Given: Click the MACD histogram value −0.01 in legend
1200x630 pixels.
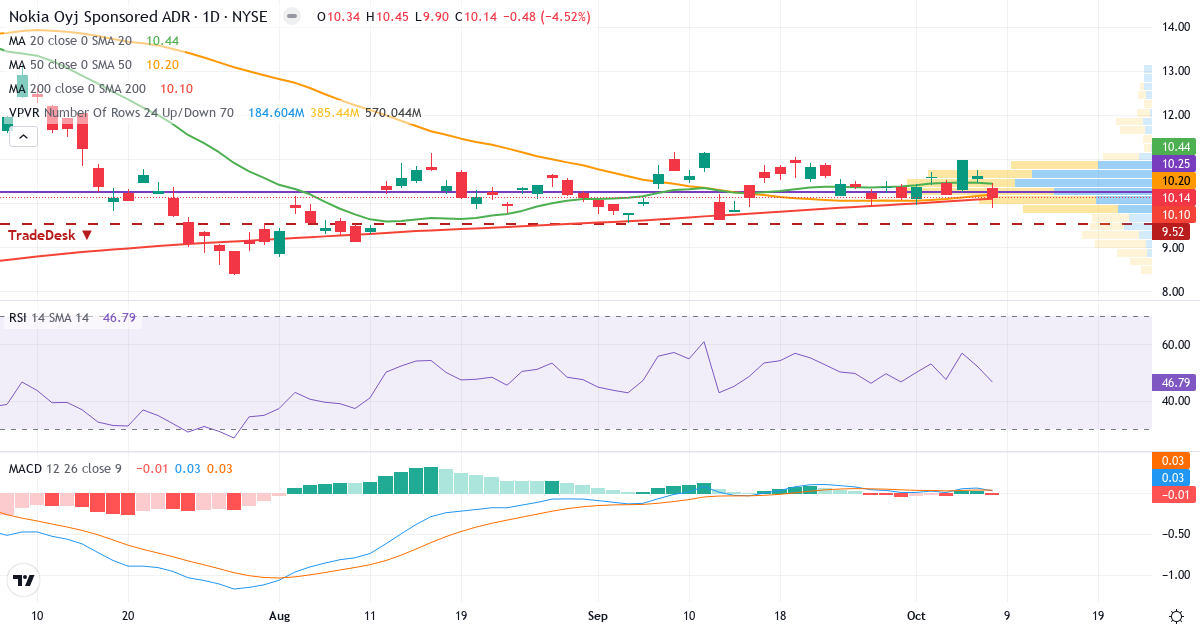Looking at the screenshot, I should (x=151, y=468).
